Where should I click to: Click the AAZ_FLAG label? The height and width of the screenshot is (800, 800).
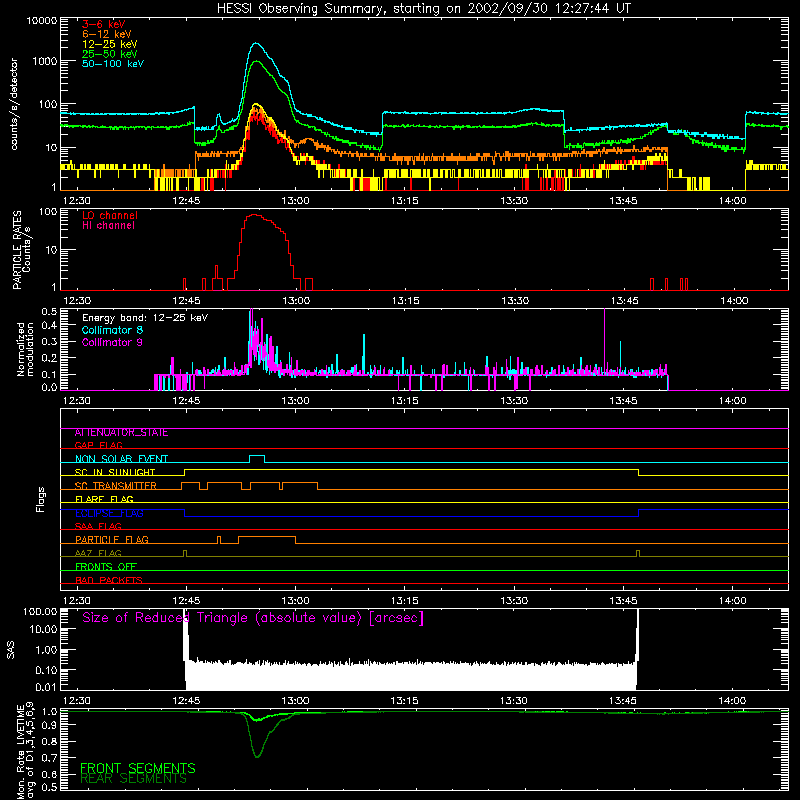point(98,553)
